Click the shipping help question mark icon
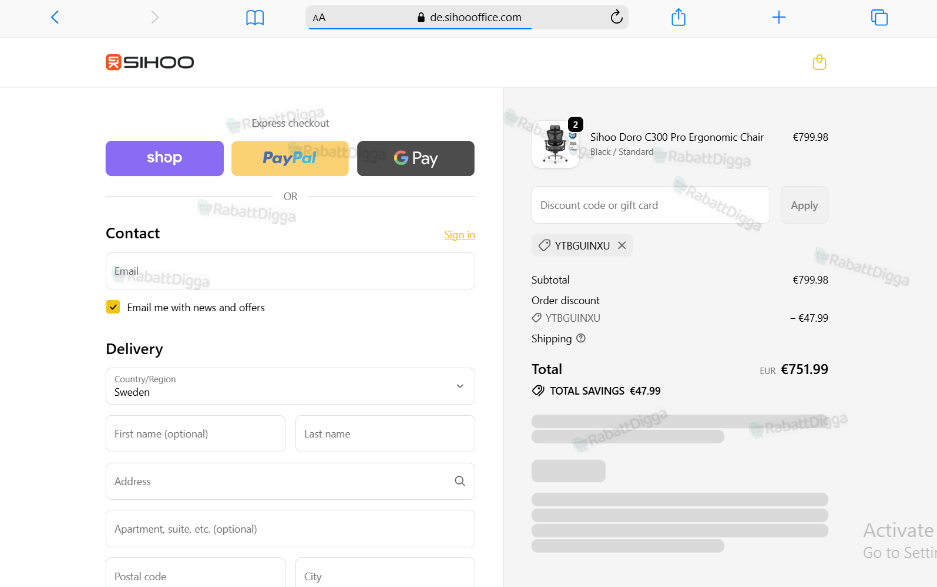This screenshot has height=587, width=937. (581, 338)
